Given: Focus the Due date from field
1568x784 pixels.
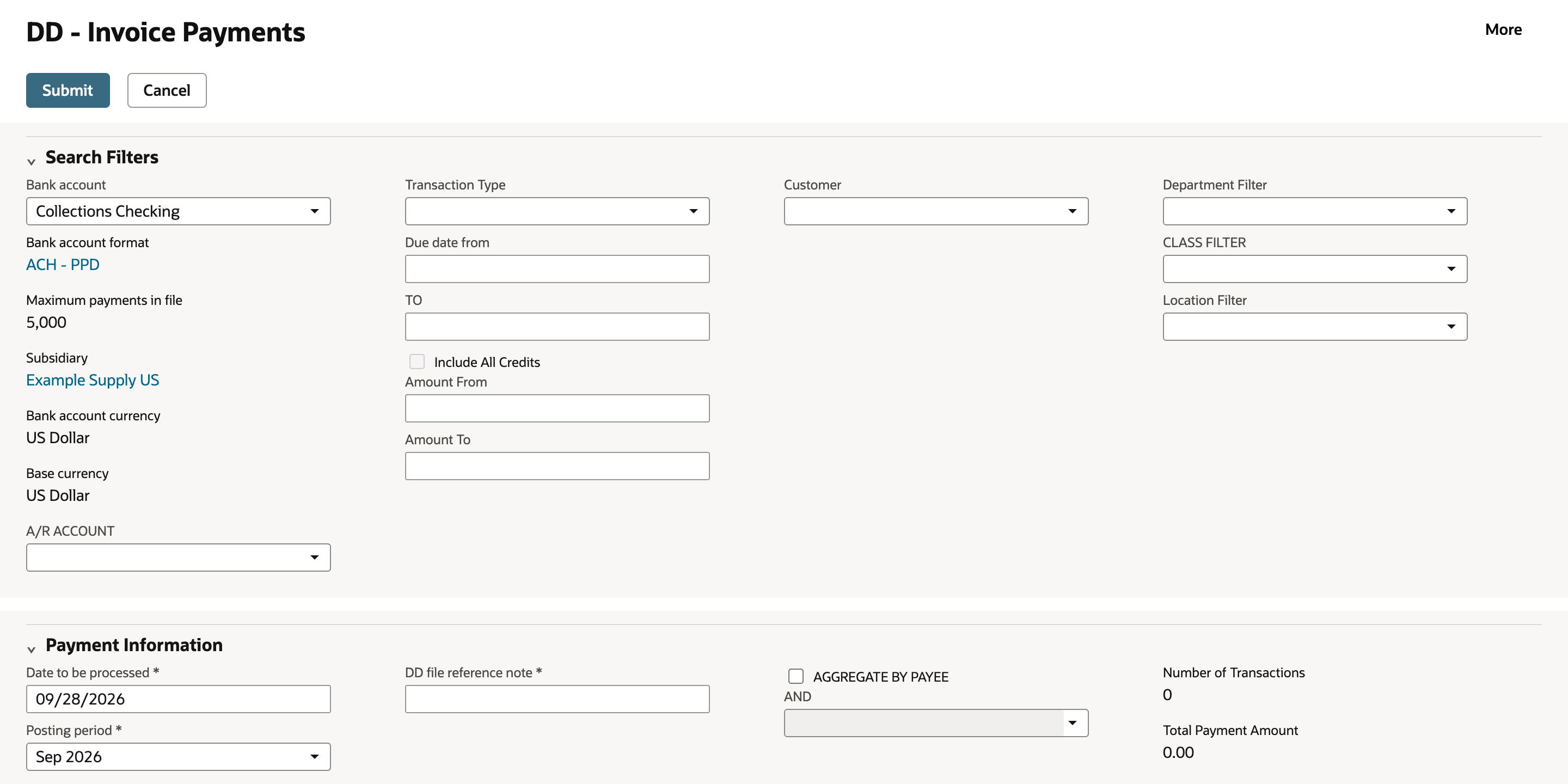Looking at the screenshot, I should tap(557, 269).
